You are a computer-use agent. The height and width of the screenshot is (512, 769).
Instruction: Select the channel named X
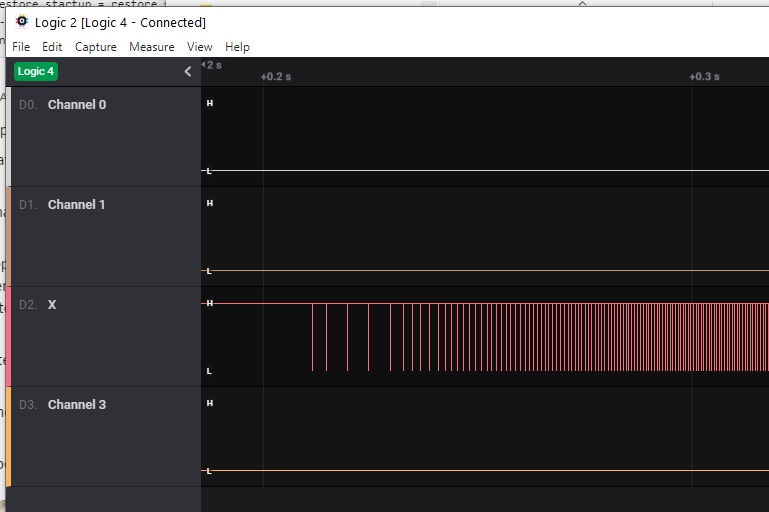pyautogui.click(x=52, y=305)
